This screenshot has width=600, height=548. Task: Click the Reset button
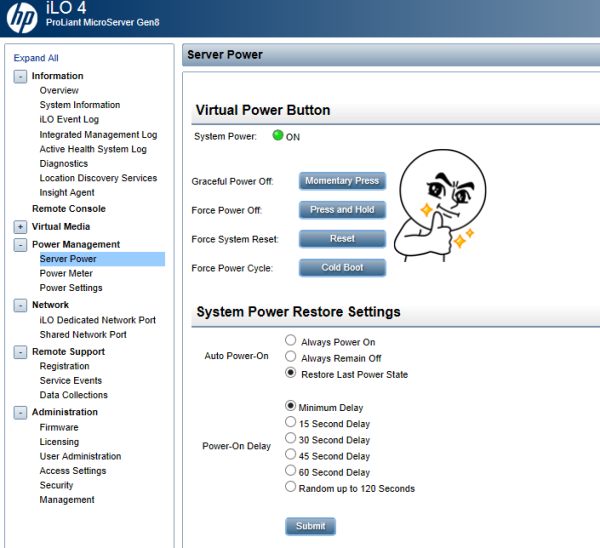pos(342,239)
